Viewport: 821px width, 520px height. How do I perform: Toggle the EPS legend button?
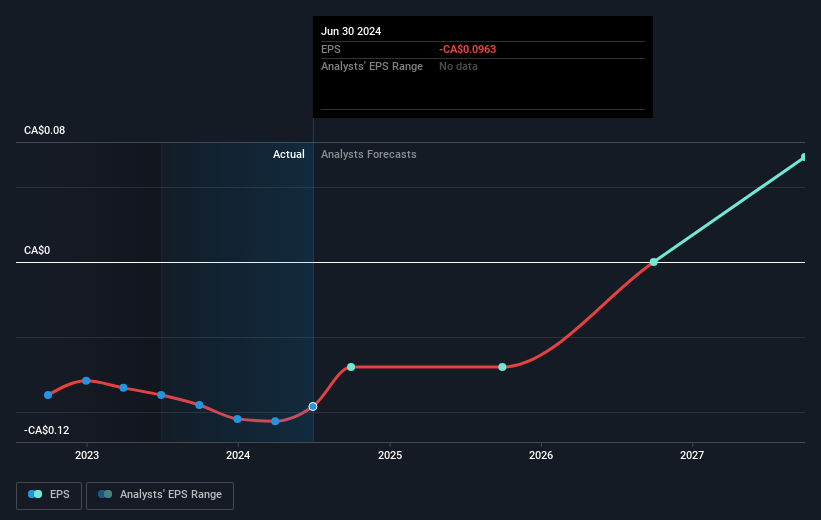click(x=49, y=495)
